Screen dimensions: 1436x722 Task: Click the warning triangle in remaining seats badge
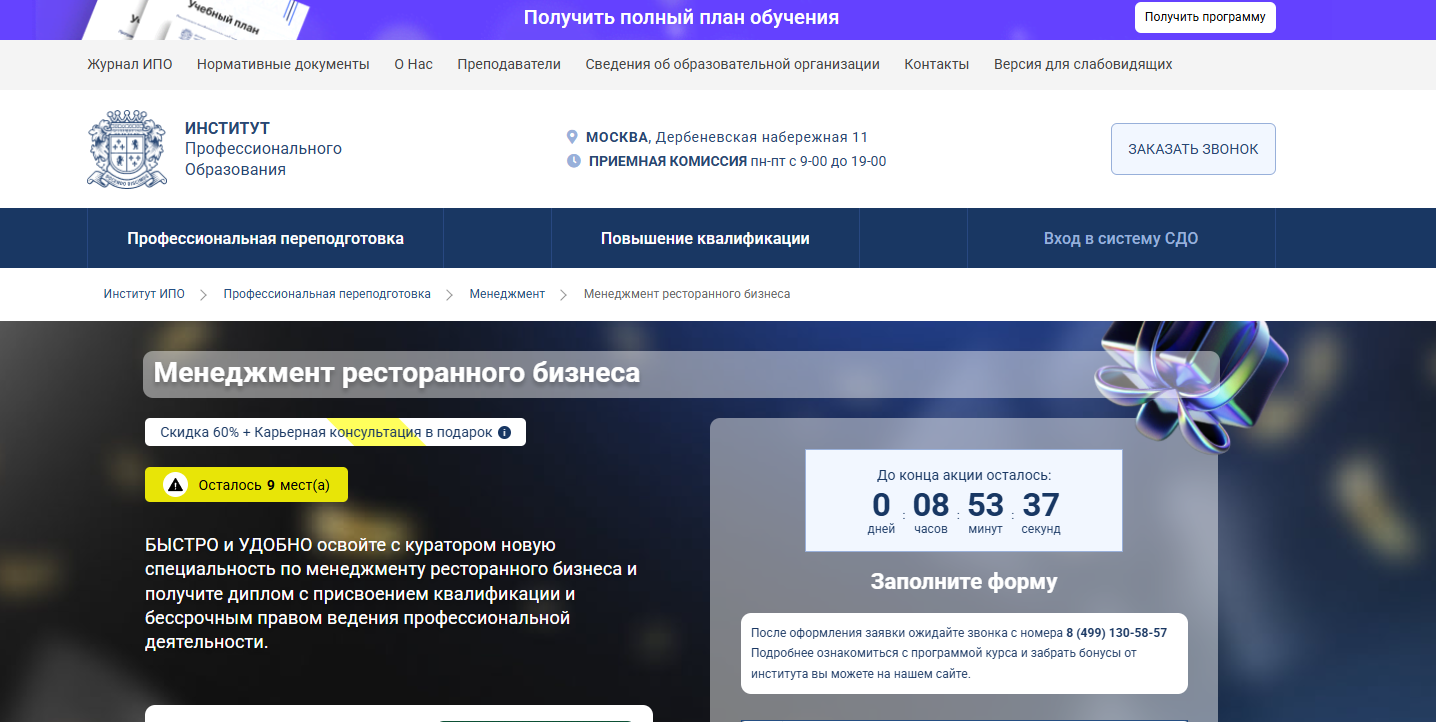(176, 485)
